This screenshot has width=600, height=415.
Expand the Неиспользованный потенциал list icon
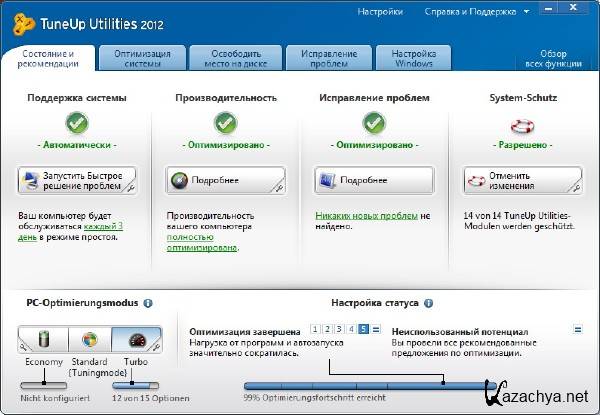[578, 329]
